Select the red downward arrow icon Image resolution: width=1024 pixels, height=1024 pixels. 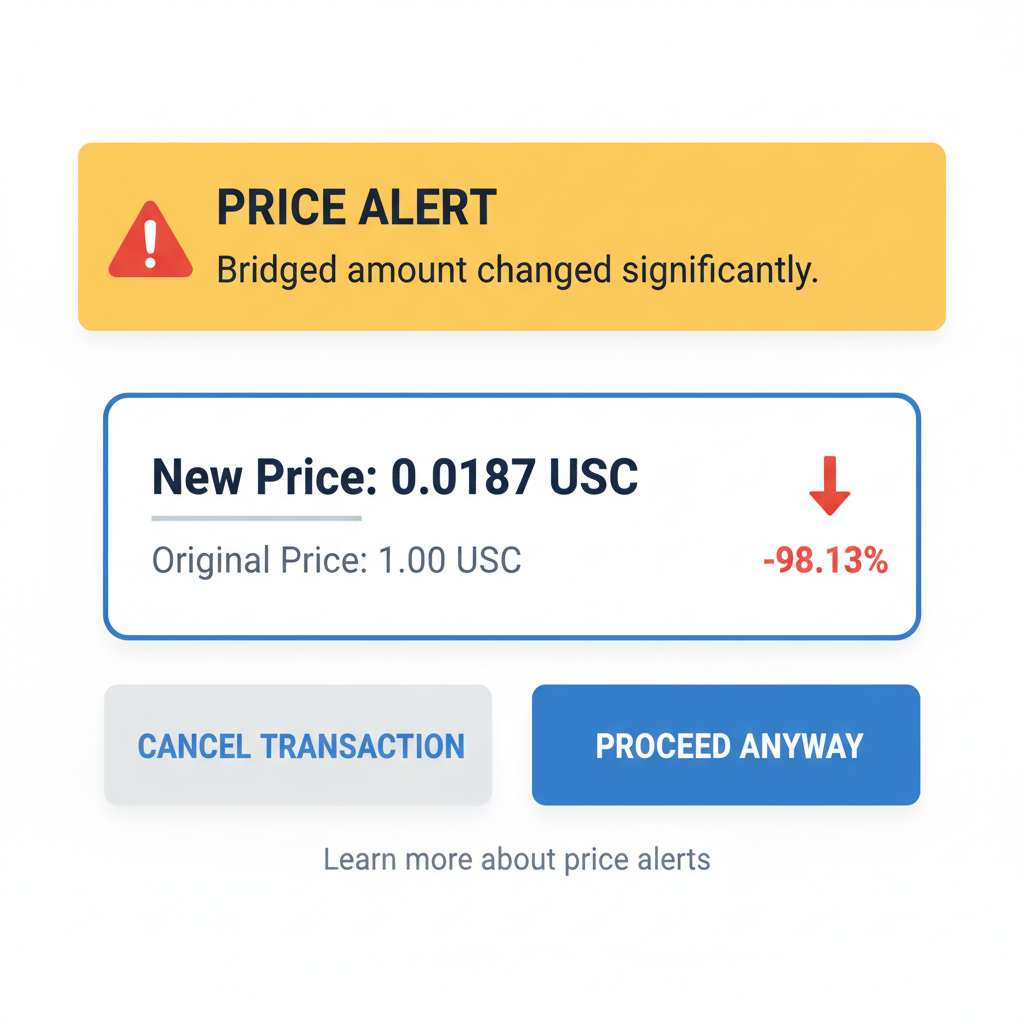pyautogui.click(x=828, y=485)
